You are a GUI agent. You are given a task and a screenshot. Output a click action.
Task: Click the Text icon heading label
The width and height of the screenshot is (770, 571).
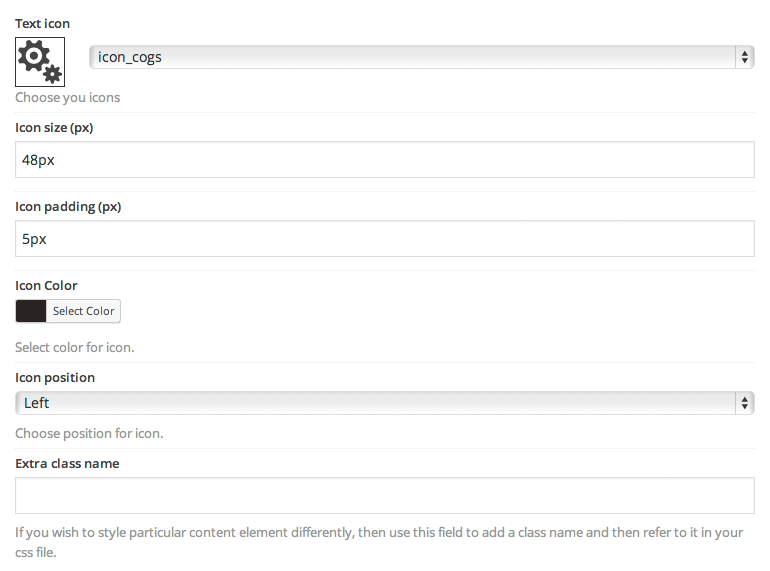[42, 24]
